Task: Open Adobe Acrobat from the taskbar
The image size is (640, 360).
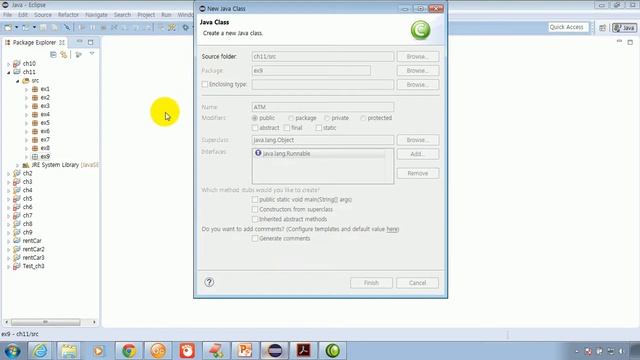Action: coord(304,351)
